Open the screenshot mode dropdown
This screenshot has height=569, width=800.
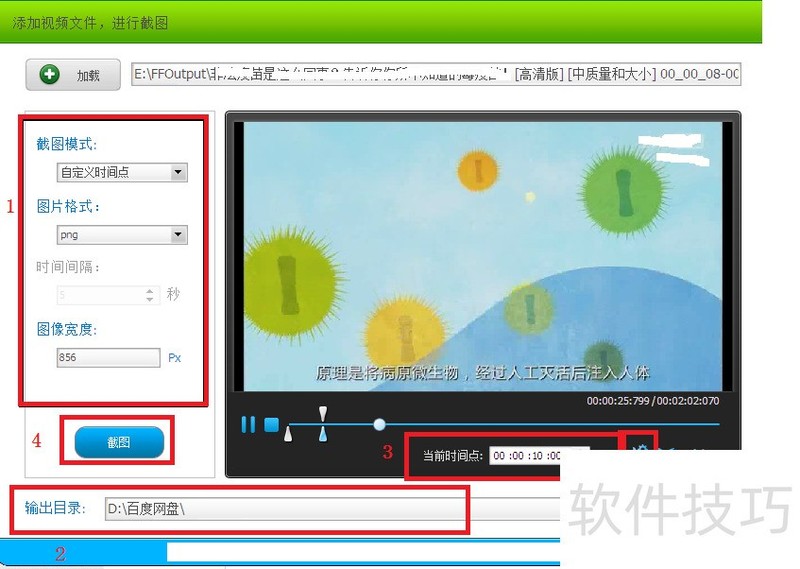[122, 172]
